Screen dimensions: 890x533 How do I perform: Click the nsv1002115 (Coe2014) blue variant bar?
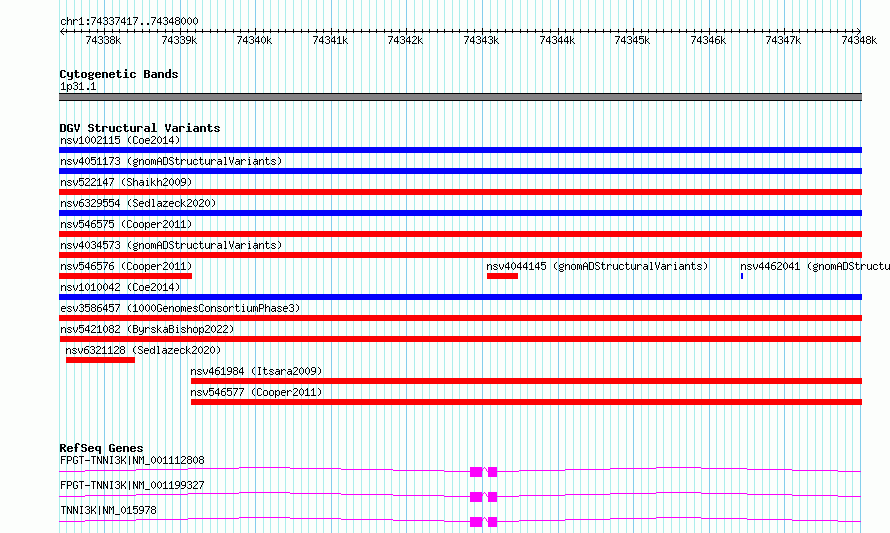click(460, 150)
